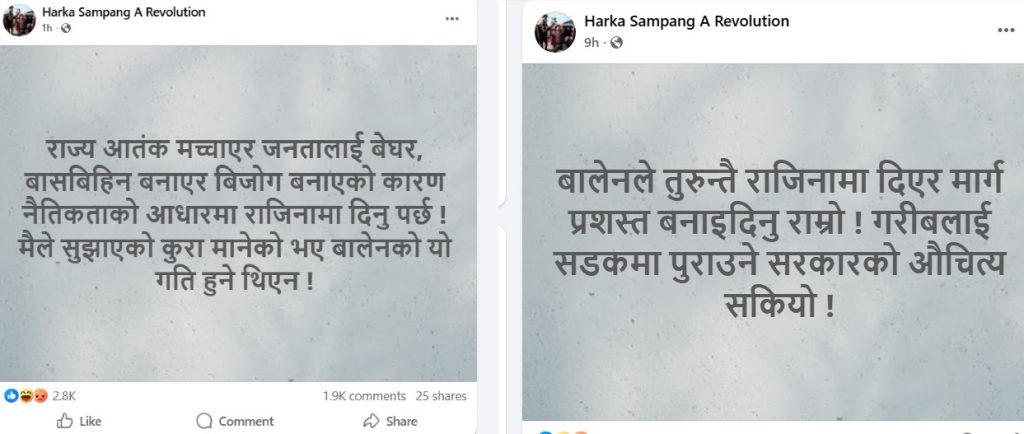Open right post's profile picture
The height and width of the screenshot is (434, 1024).
(555, 30)
